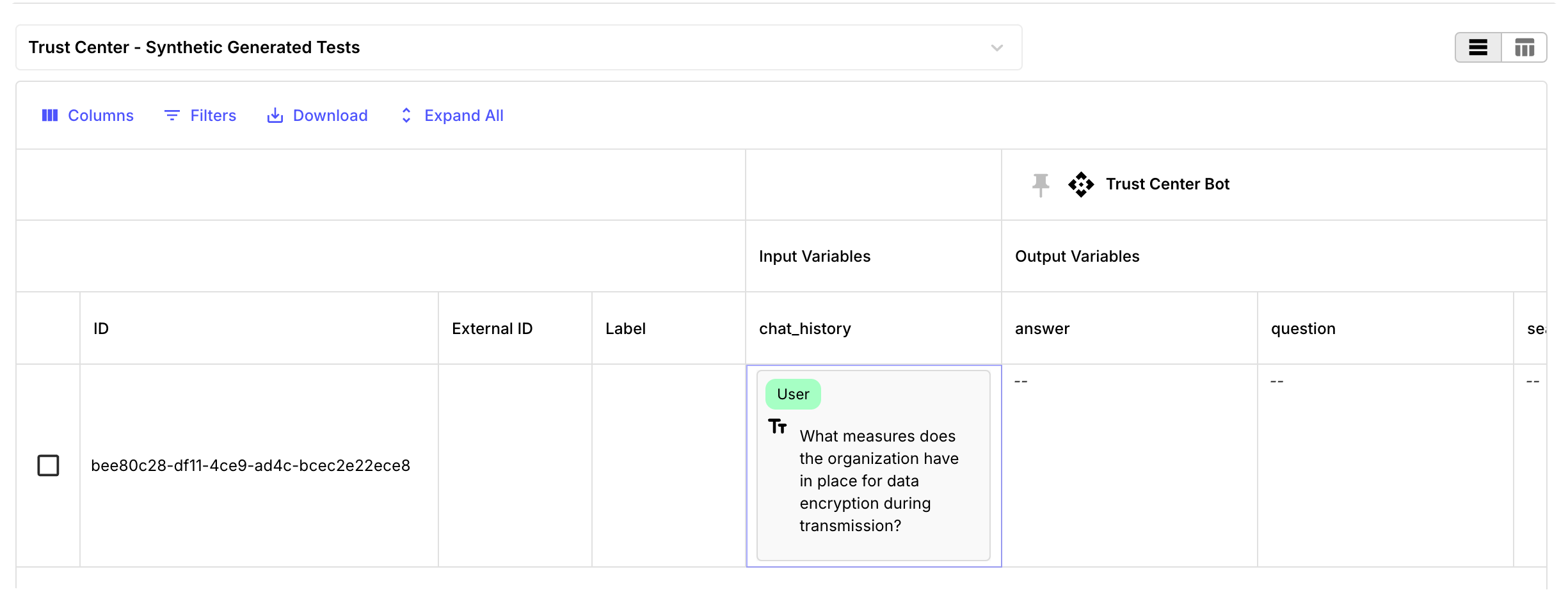Click the Filters funnel icon
Viewport: 1568px width, 590px height.
click(x=172, y=115)
